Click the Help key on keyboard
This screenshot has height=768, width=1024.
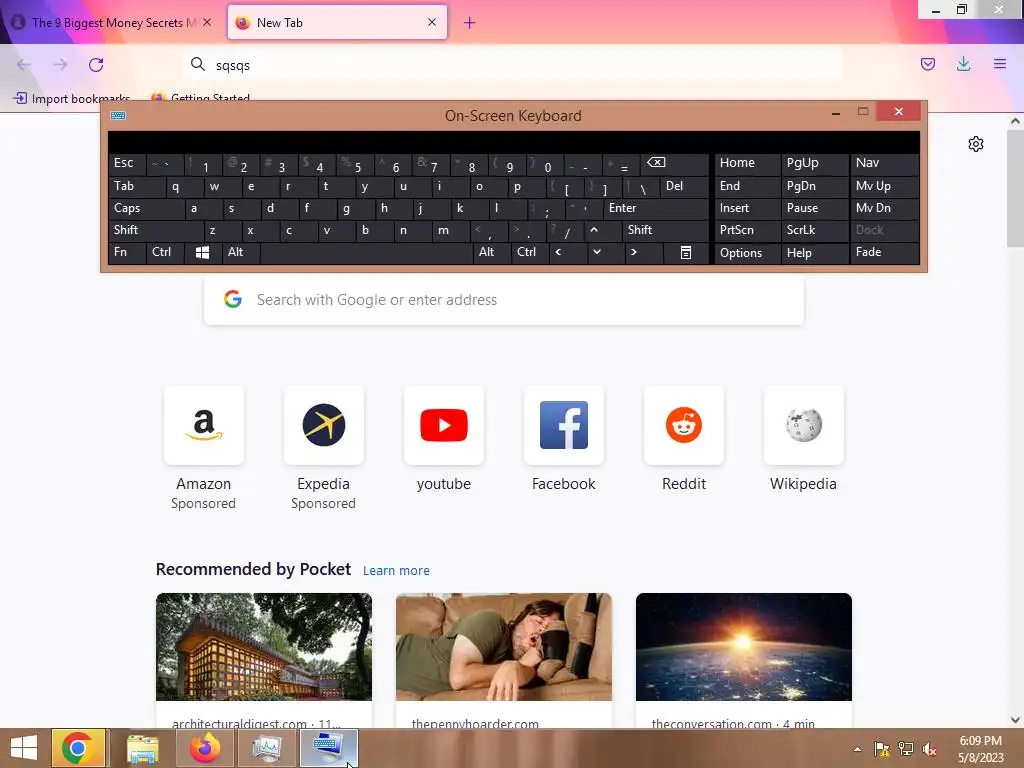814,253
